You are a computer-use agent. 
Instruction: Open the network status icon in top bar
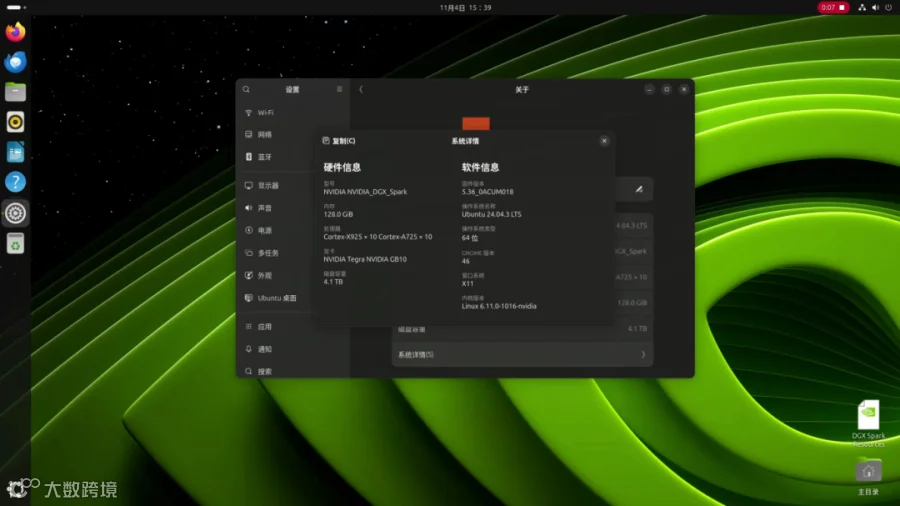862,7
